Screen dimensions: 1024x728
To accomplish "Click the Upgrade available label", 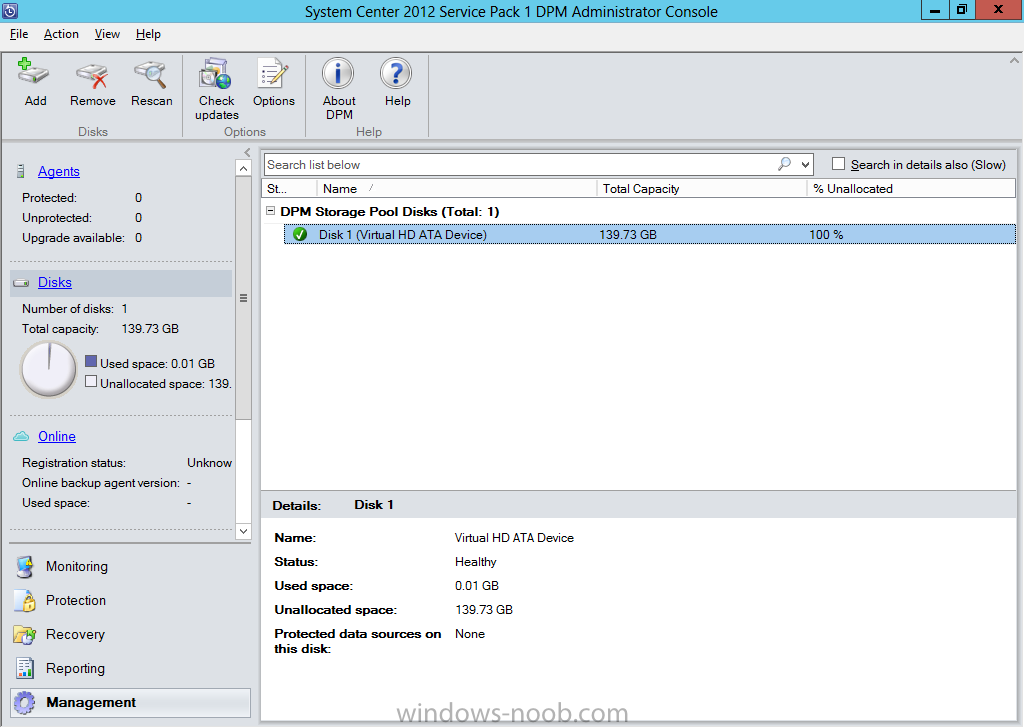I will (x=73, y=238).
